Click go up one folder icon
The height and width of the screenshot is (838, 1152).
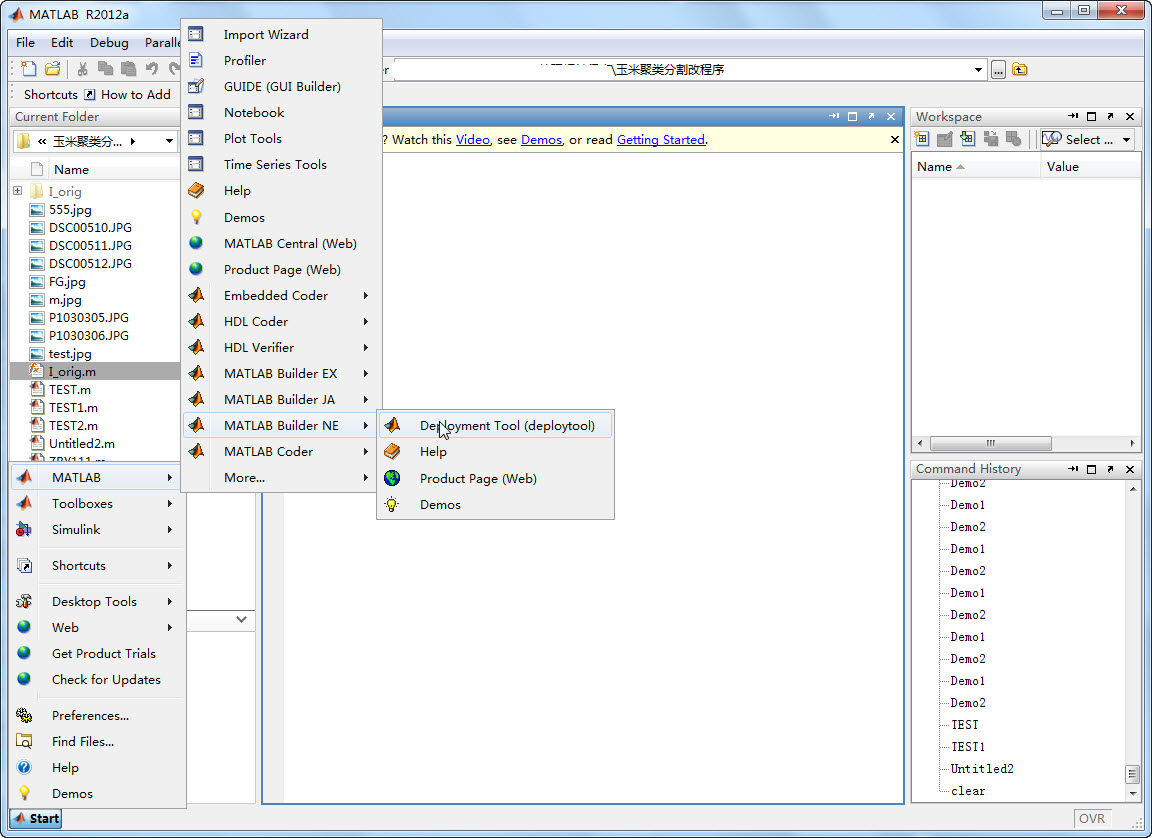click(x=1020, y=70)
